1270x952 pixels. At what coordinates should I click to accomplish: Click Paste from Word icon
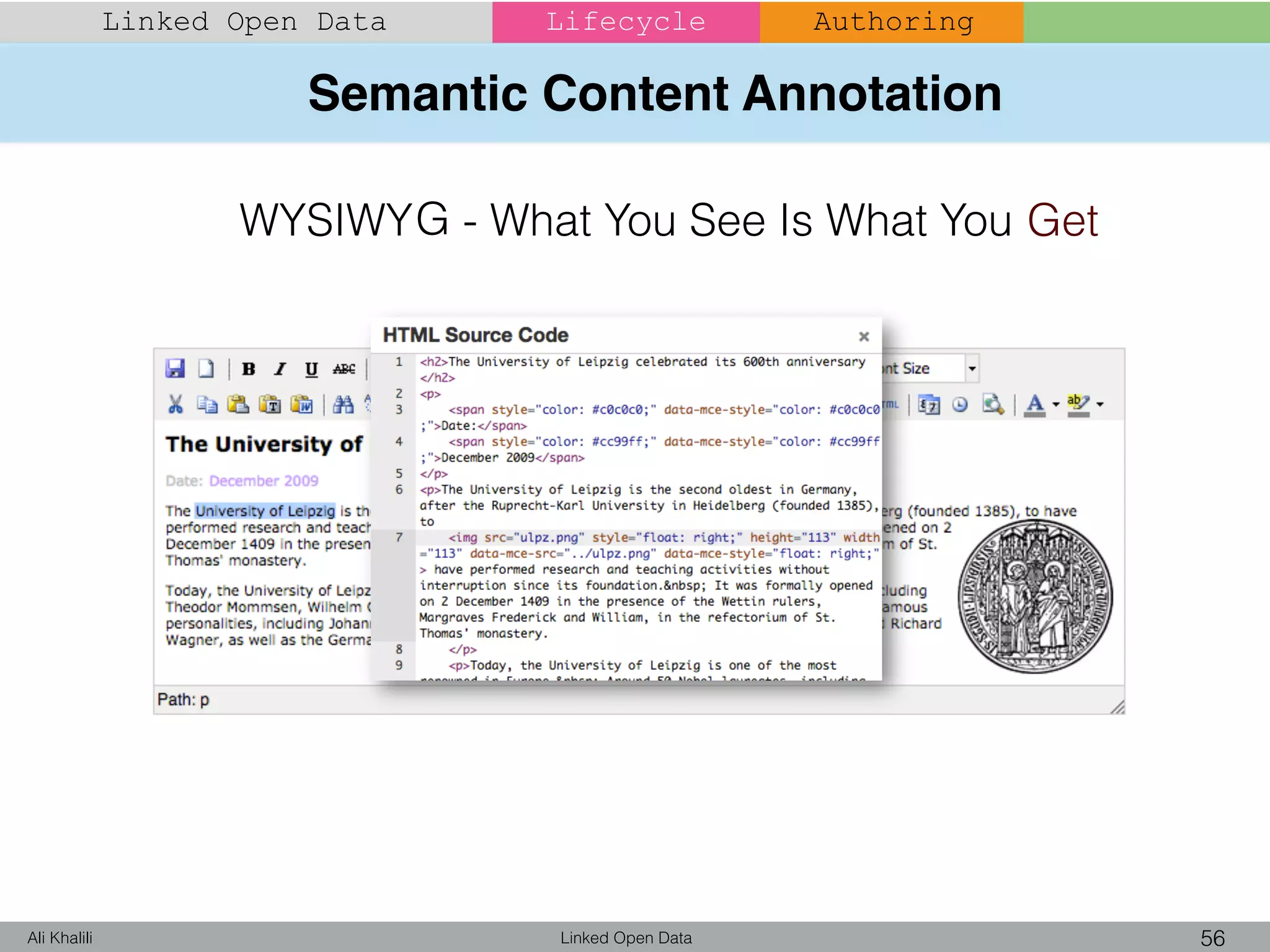(x=302, y=405)
